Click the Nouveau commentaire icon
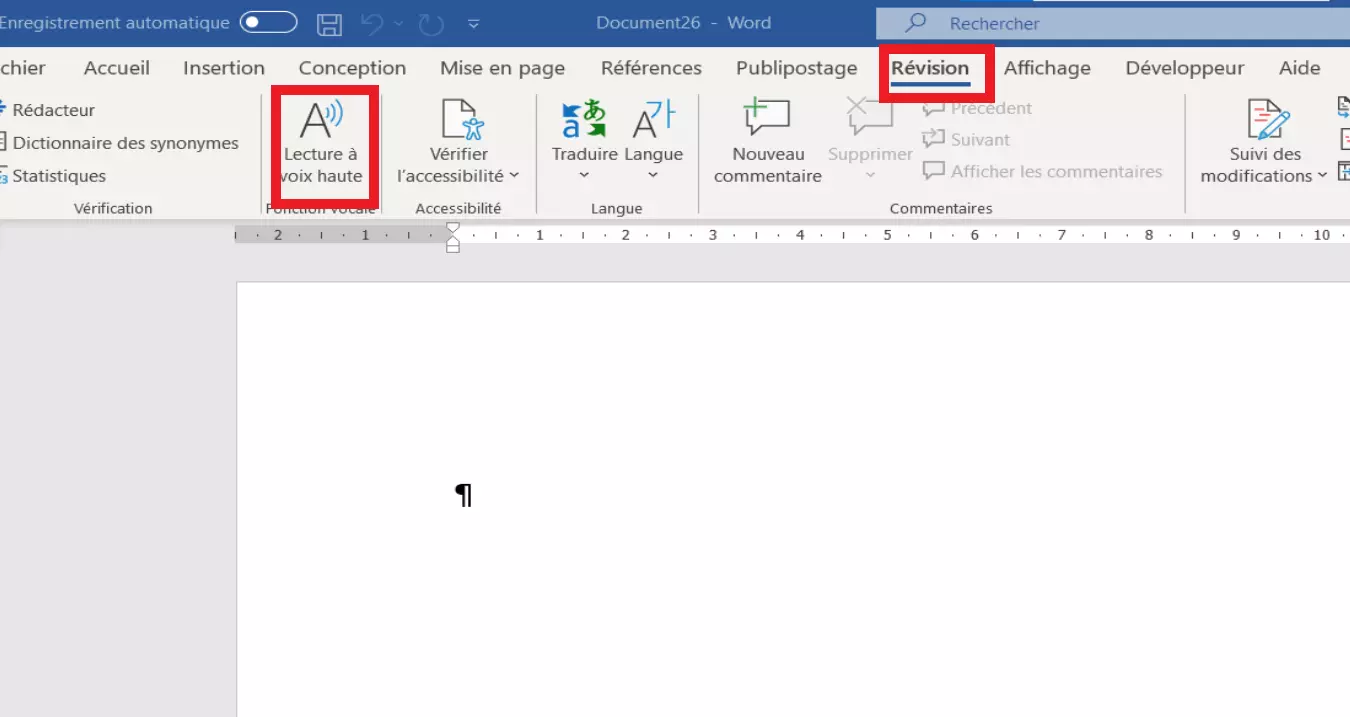This screenshot has width=1350, height=717. pos(767,118)
